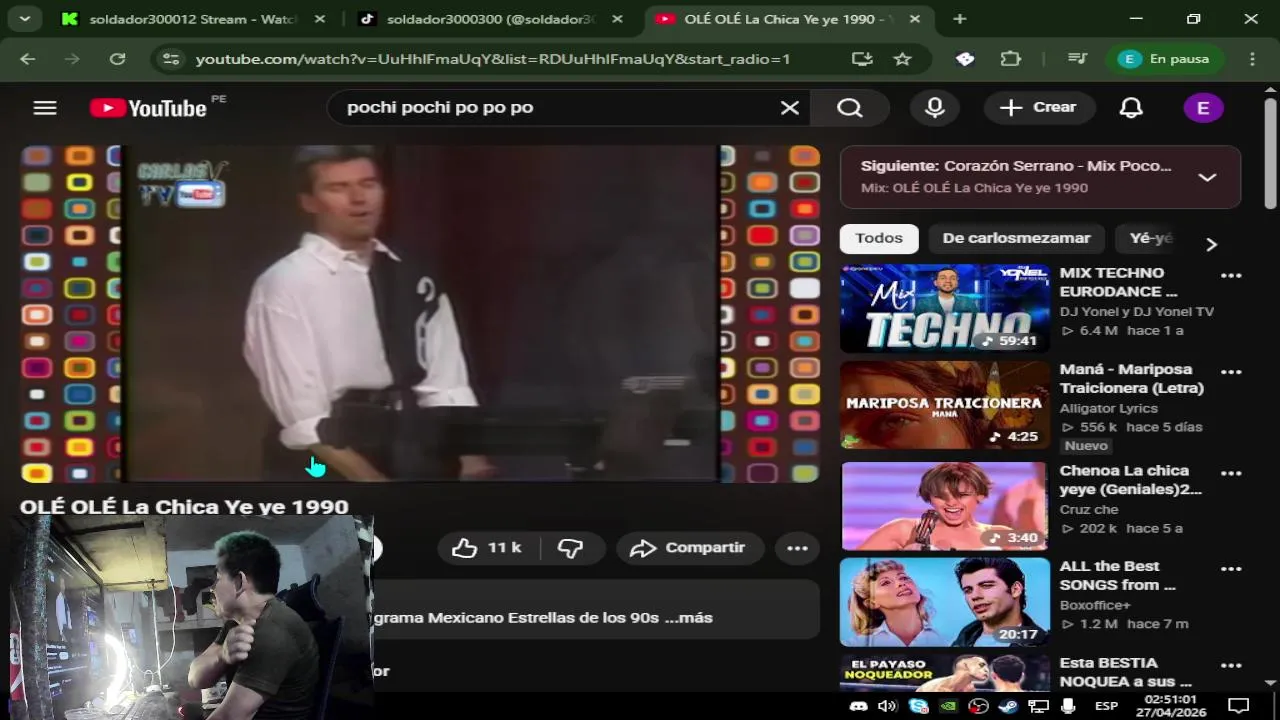Open more actions under the video

point(797,548)
